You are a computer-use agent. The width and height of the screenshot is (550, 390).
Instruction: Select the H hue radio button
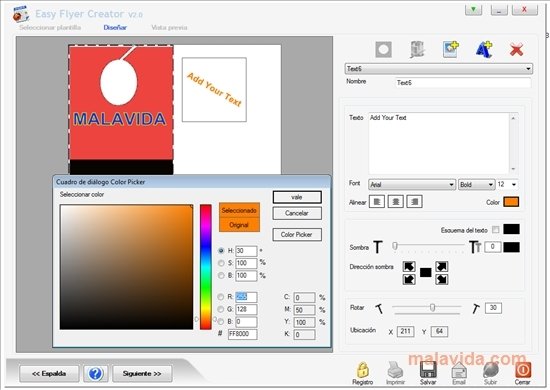[221, 250]
